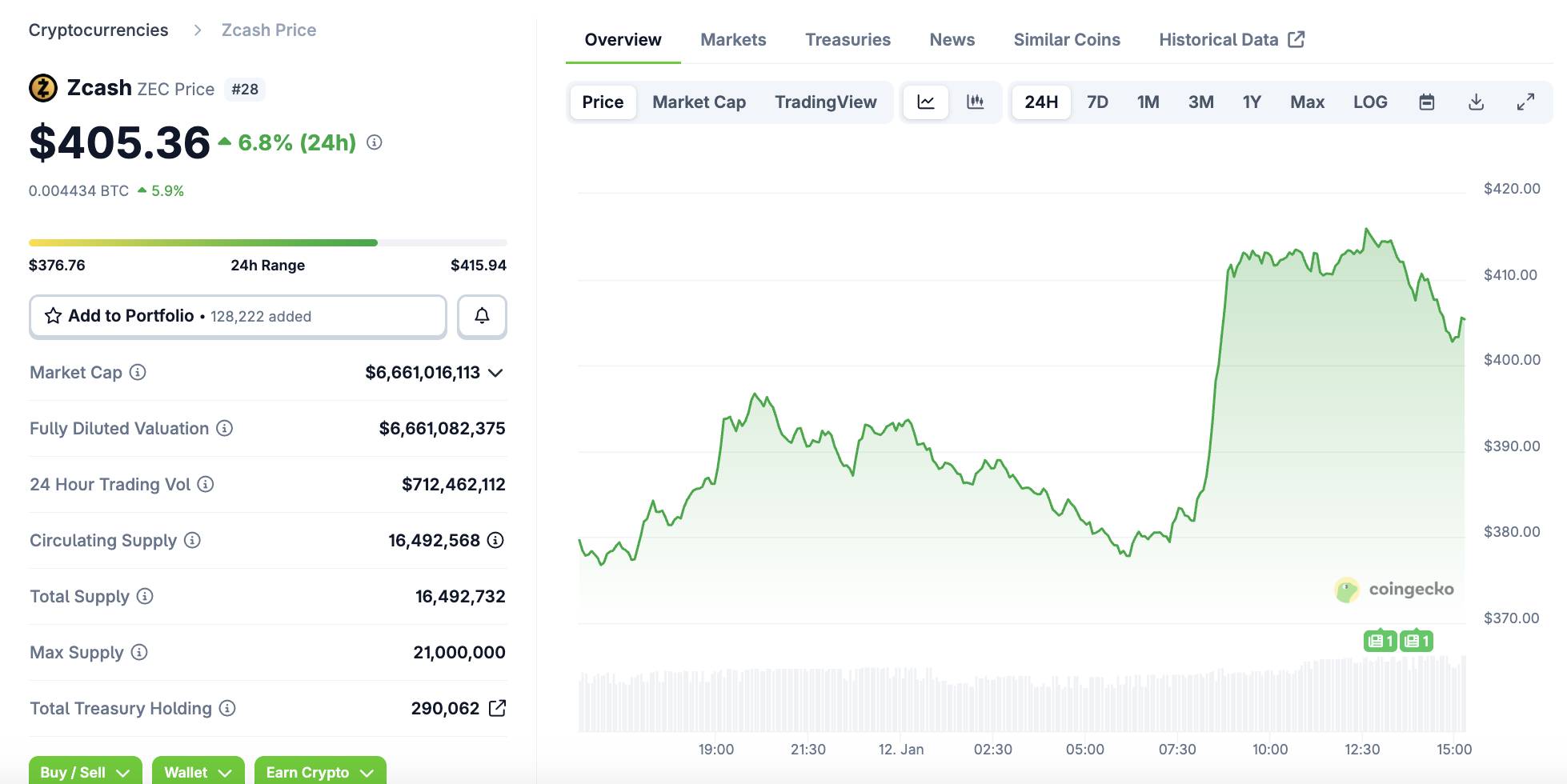The height and width of the screenshot is (784, 1567).
Task: Expand the Market Cap value chevron
Action: click(495, 373)
